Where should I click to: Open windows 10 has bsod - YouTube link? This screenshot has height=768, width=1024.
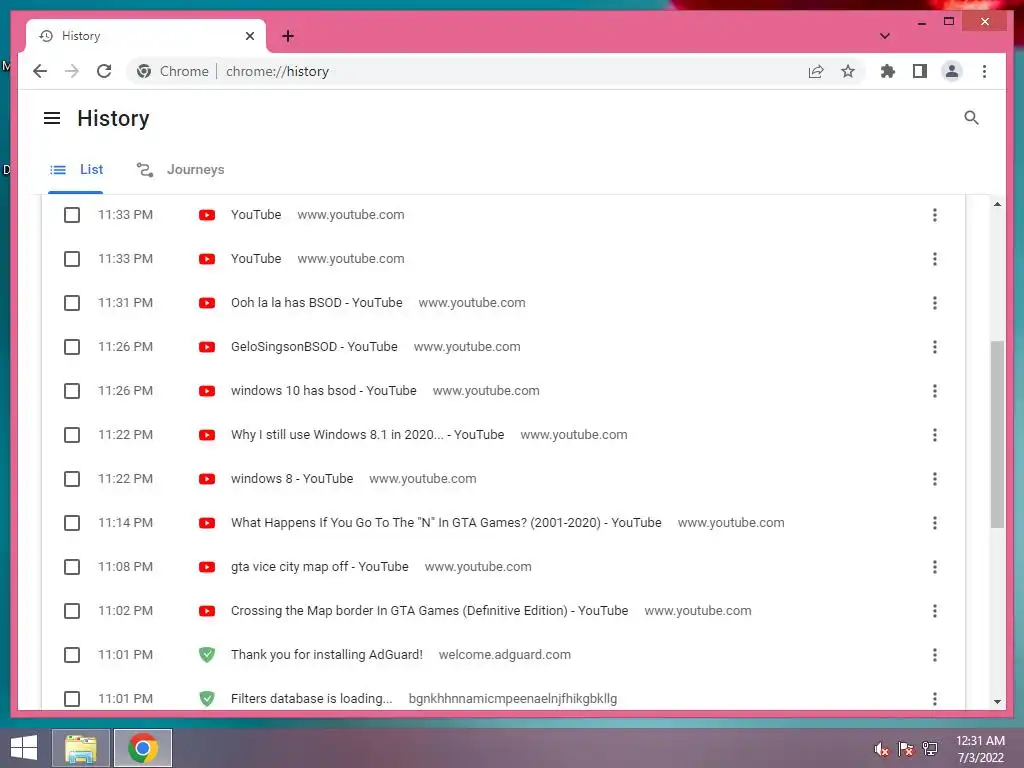point(323,391)
